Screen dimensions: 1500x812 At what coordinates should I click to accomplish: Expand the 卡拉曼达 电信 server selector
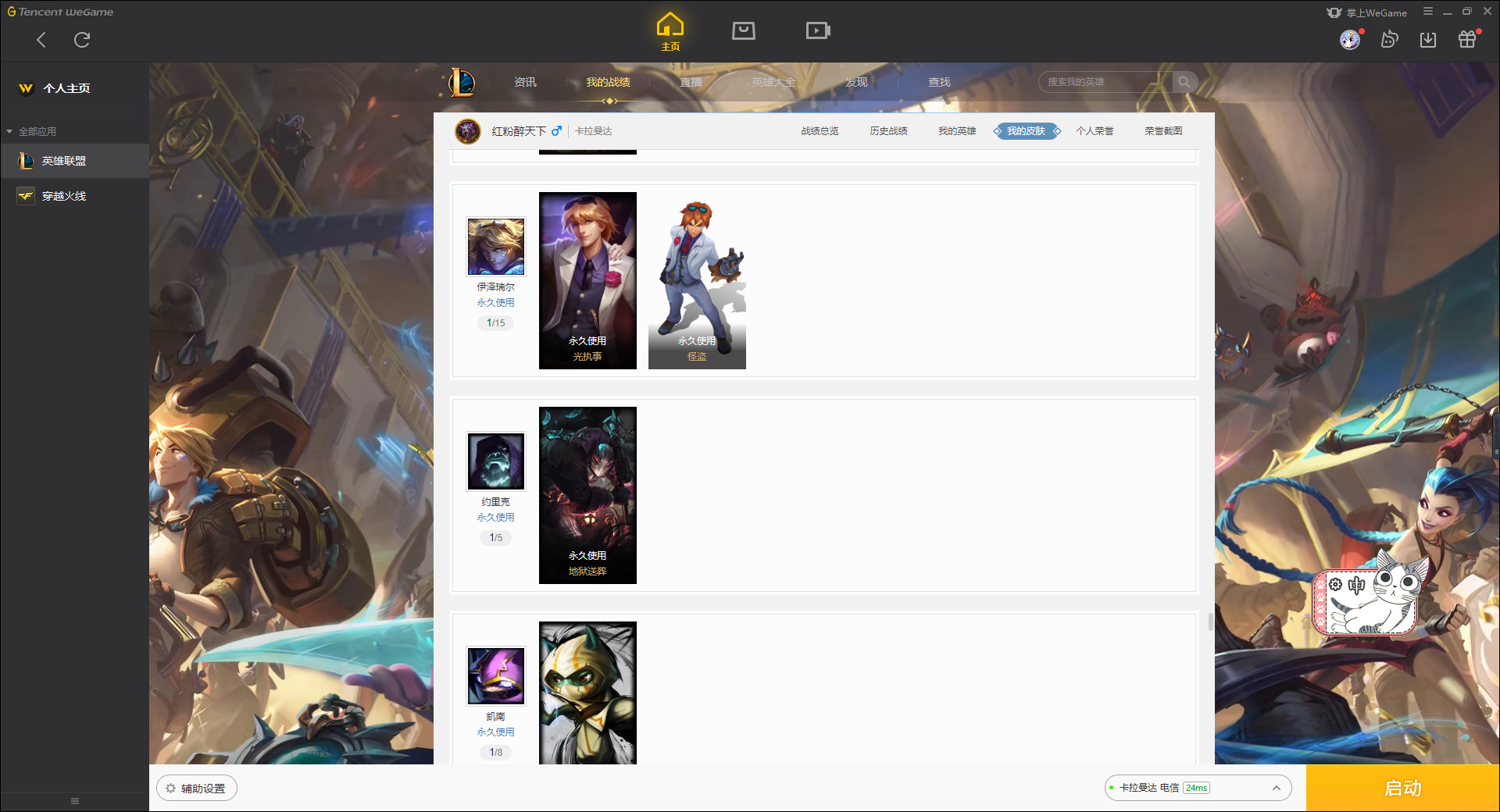pyautogui.click(x=1198, y=788)
